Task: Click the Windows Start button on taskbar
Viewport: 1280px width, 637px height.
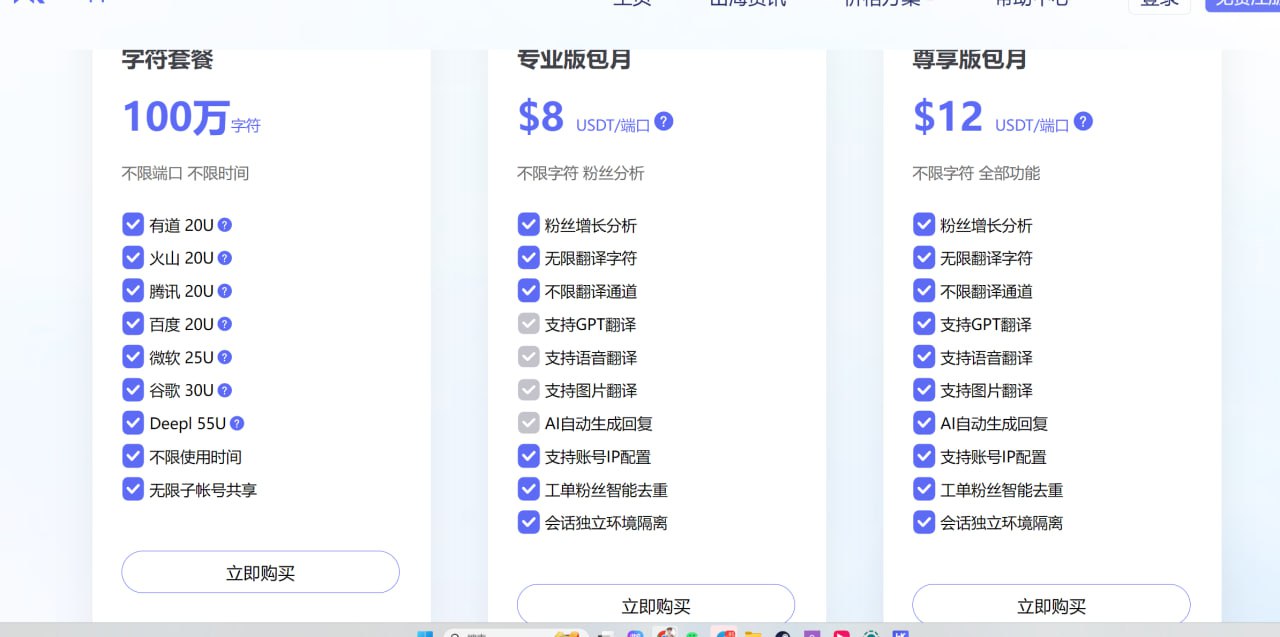Action: tap(424, 634)
